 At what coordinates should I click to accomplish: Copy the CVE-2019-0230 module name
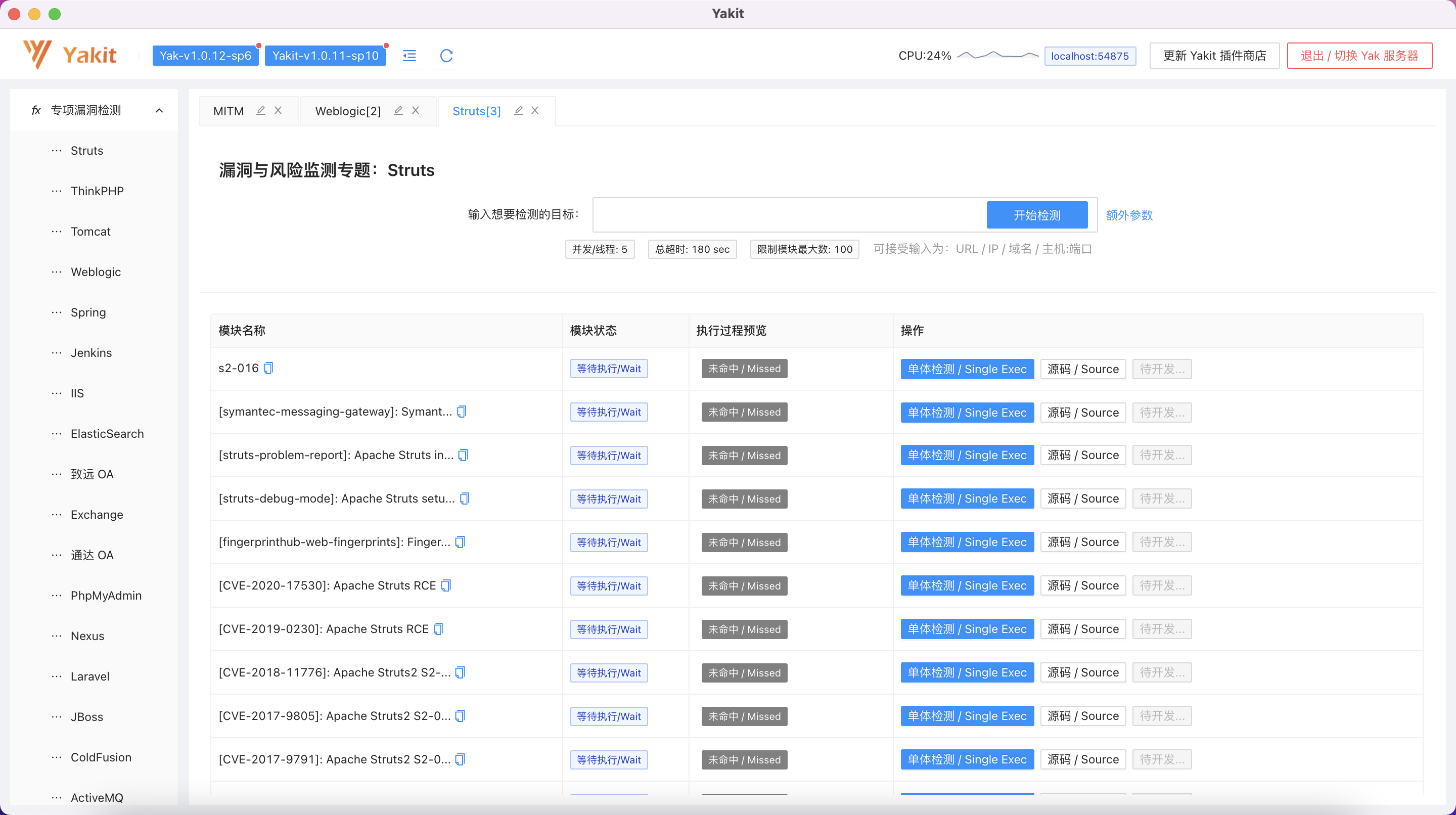(439, 629)
